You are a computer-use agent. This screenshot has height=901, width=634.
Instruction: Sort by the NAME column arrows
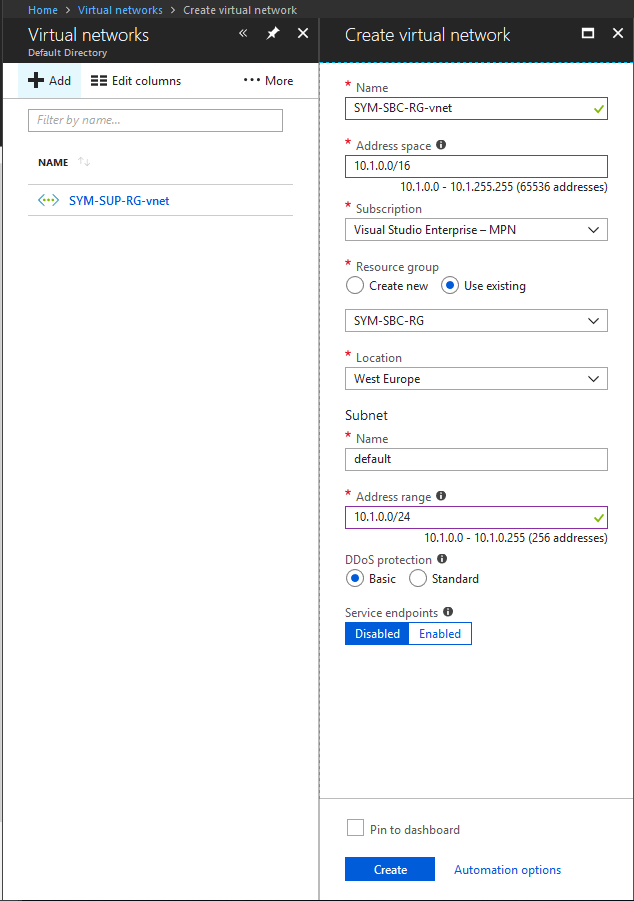(x=84, y=162)
